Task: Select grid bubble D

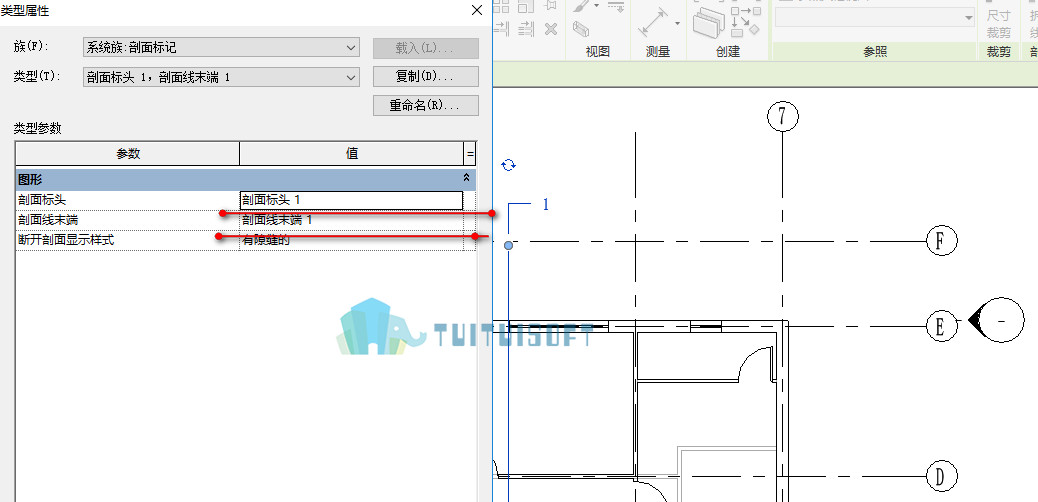Action: click(941, 476)
